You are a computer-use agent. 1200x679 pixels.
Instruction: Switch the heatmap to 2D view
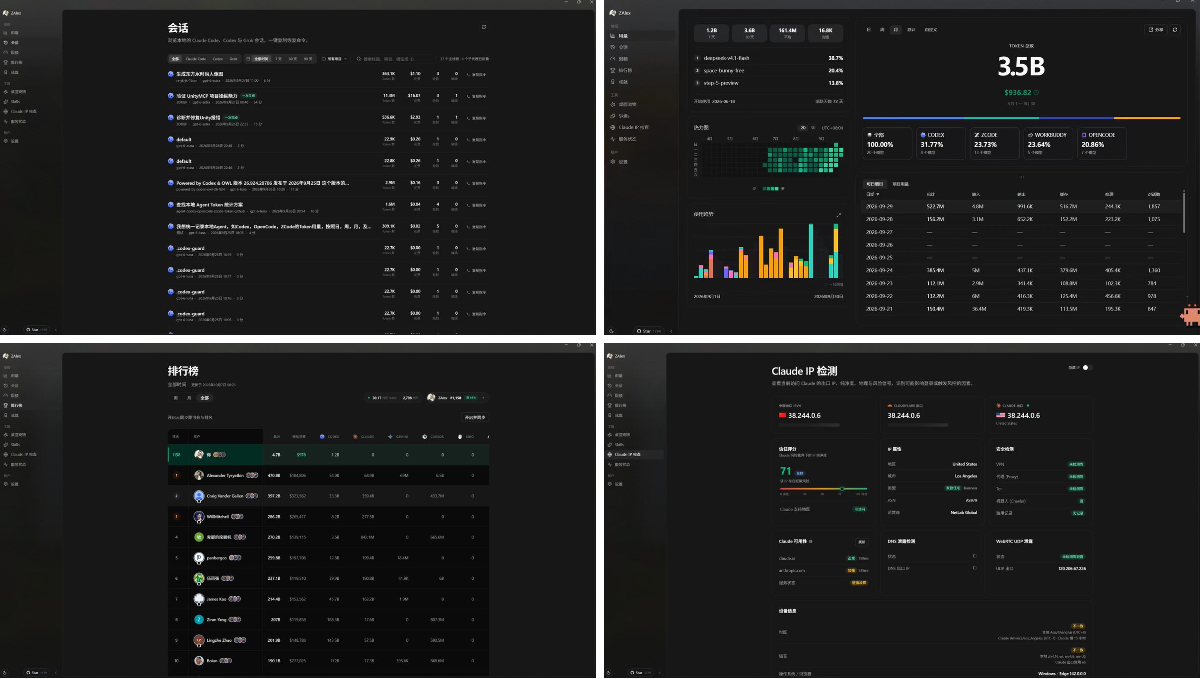[802, 128]
